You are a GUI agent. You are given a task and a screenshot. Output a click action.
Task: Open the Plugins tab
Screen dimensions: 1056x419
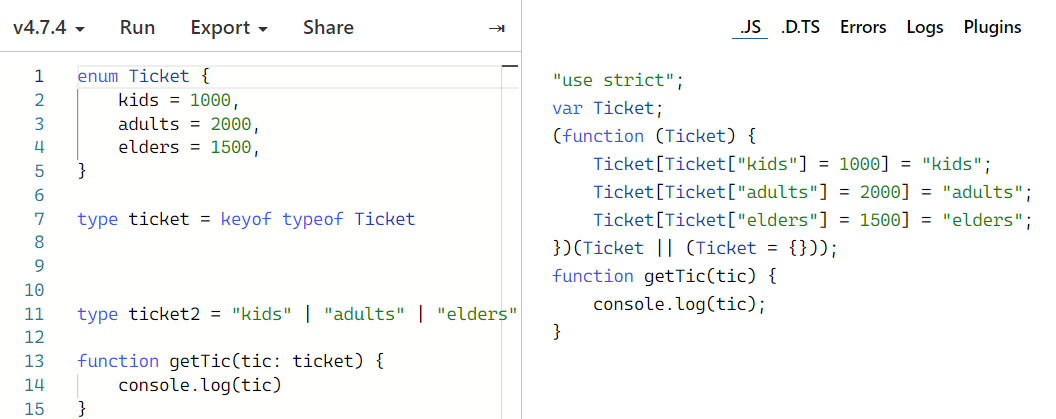coord(992,28)
